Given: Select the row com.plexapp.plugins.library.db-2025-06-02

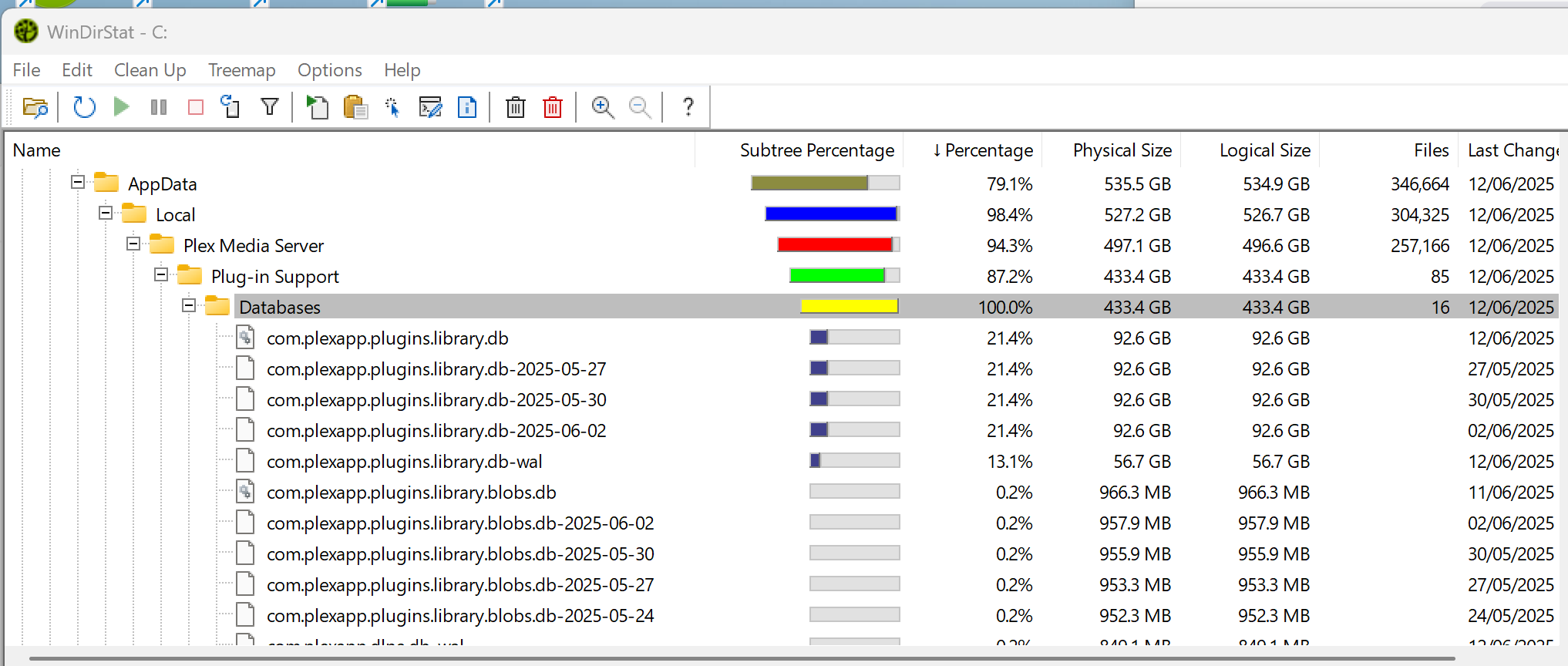Looking at the screenshot, I should click(781, 430).
